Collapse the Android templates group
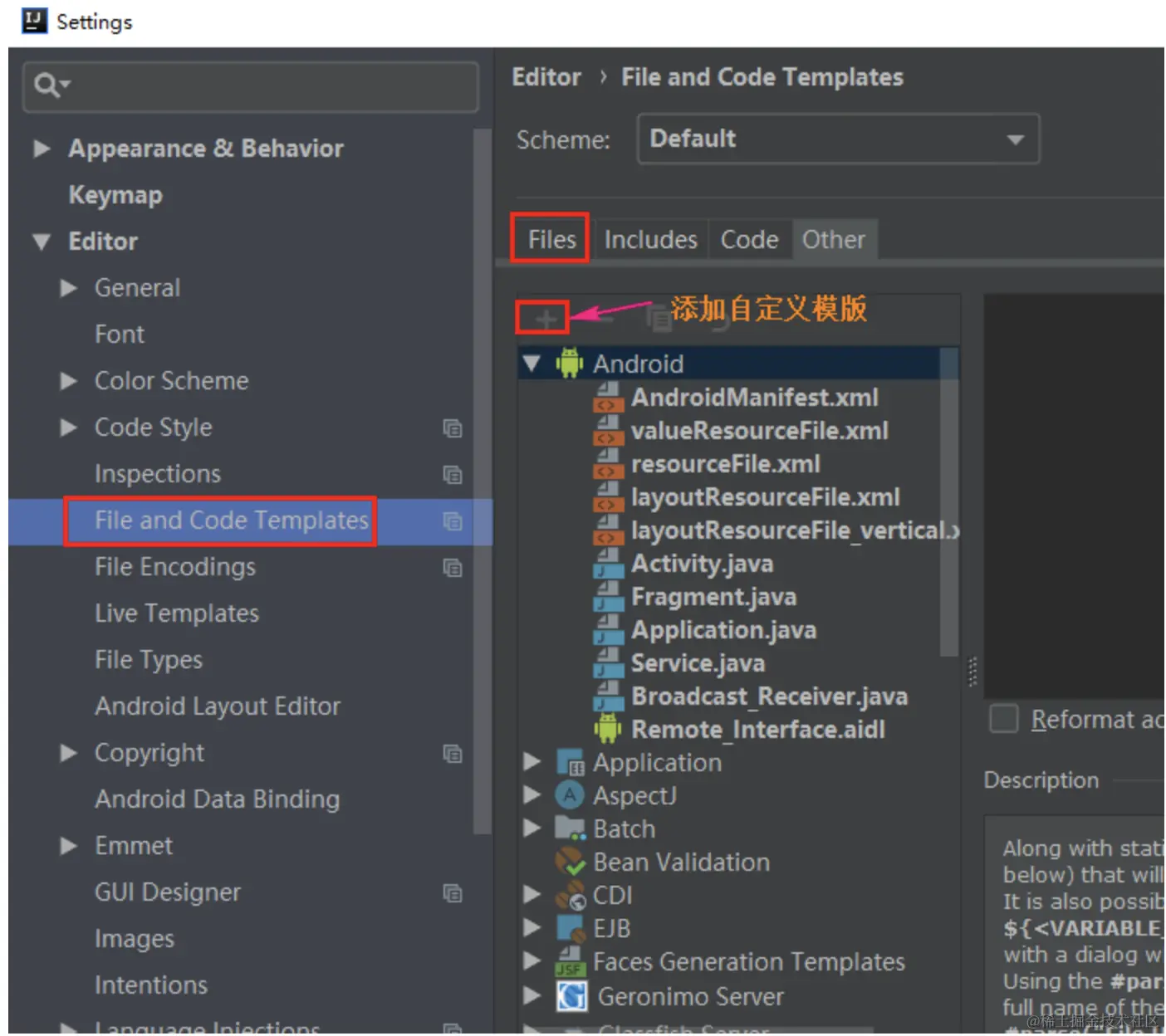1166x1036 pixels. pos(532,364)
